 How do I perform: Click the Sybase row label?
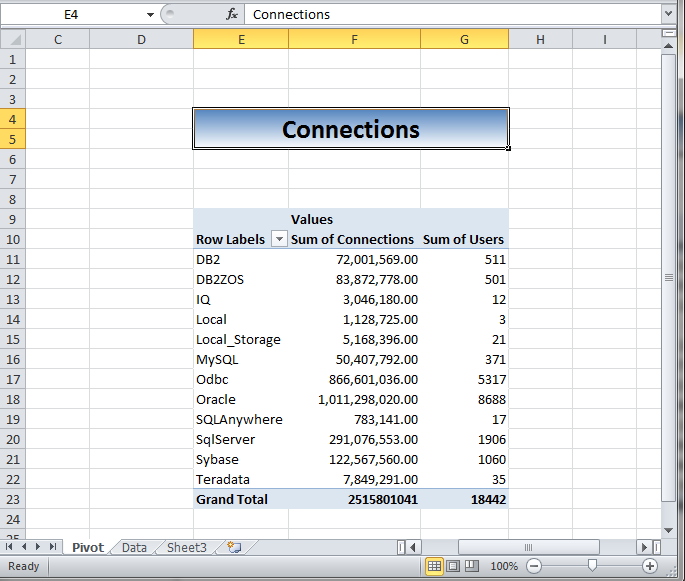217,460
